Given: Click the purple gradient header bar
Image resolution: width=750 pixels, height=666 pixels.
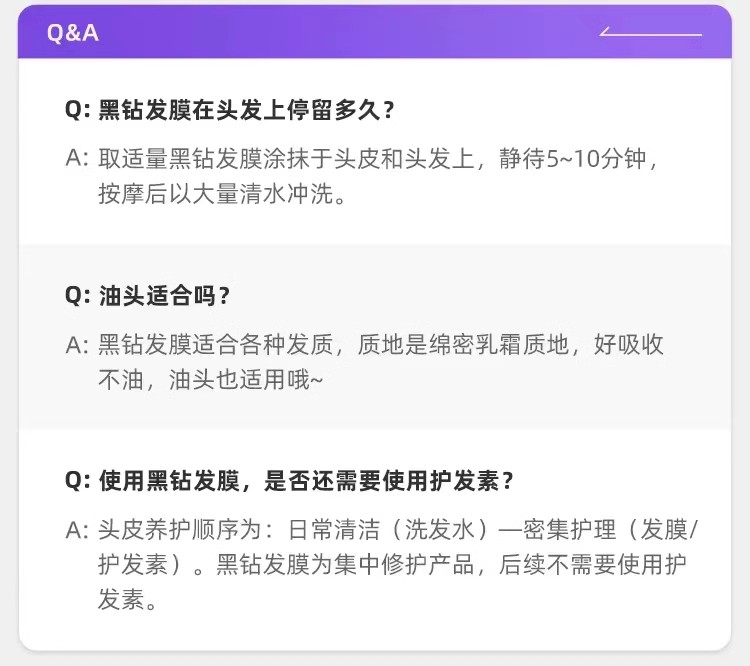Looking at the screenshot, I should tap(375, 32).
